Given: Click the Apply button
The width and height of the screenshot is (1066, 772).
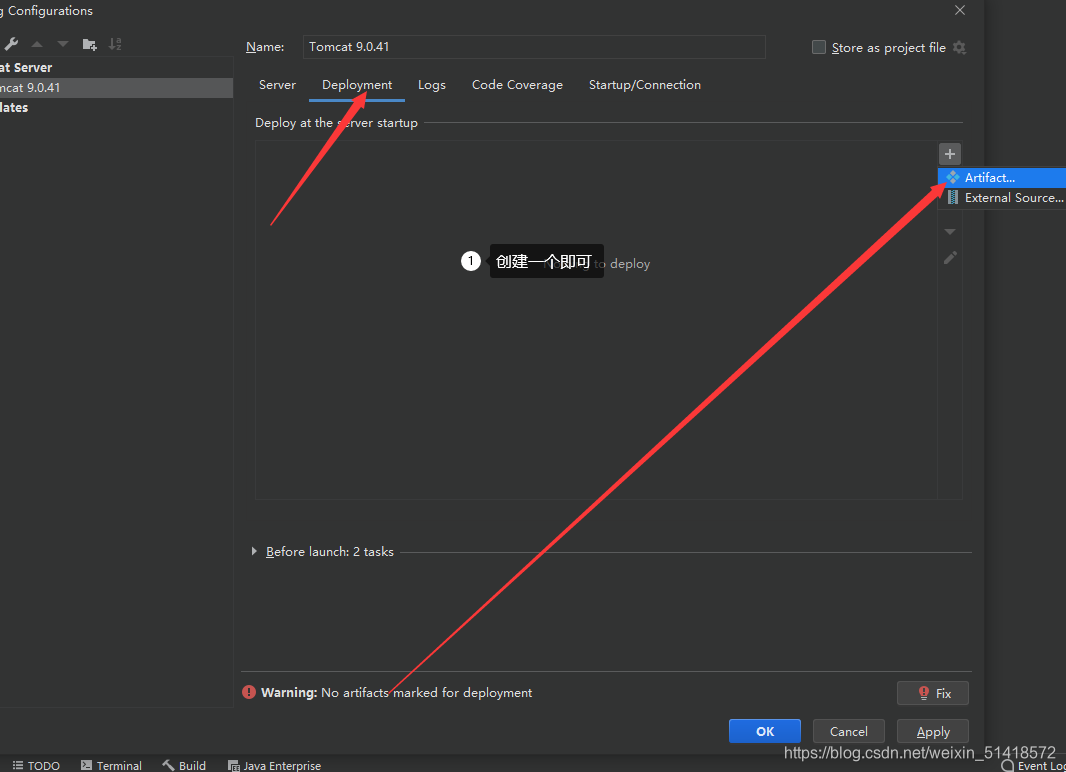Looking at the screenshot, I should click(933, 731).
